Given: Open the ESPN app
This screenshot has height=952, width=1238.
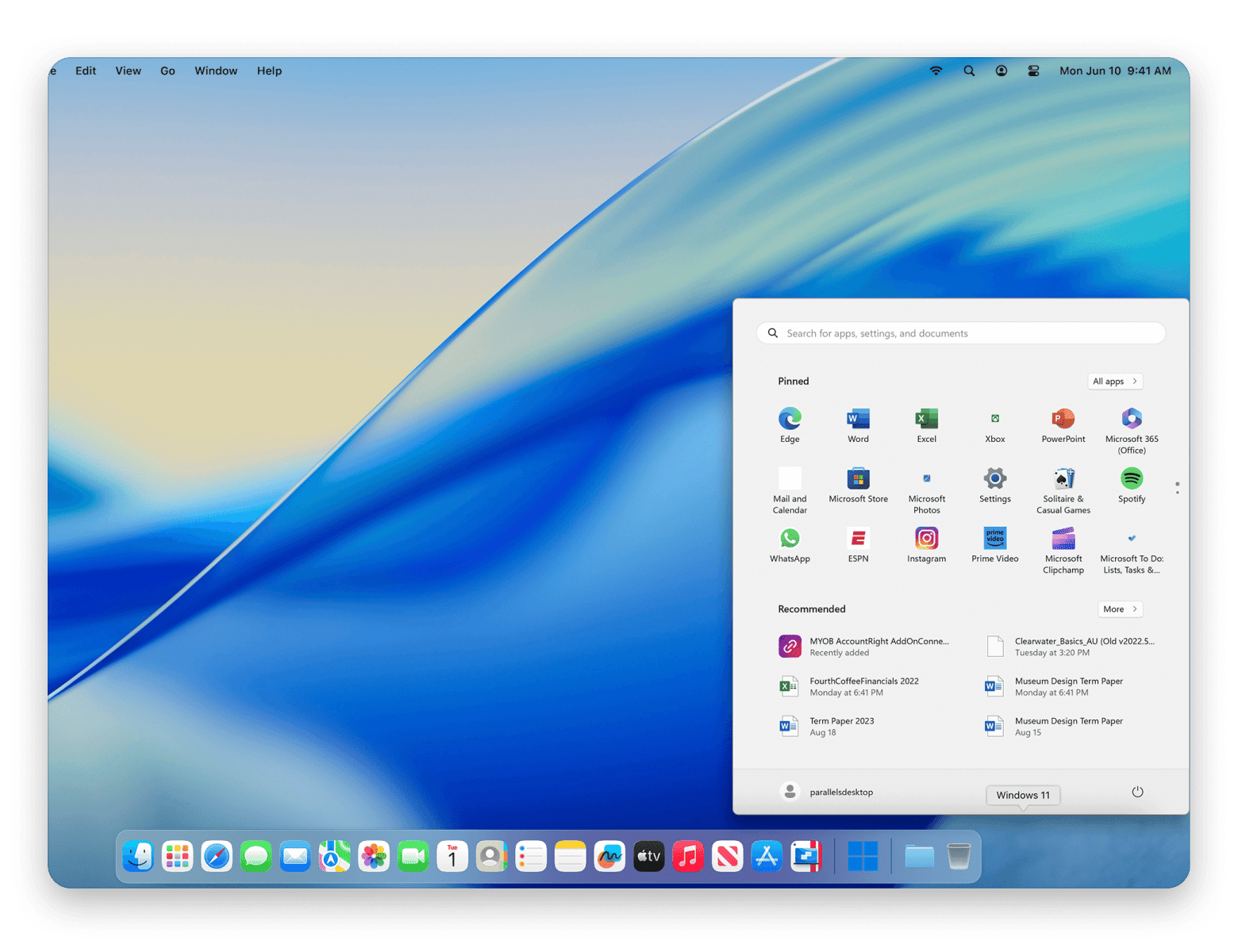Looking at the screenshot, I should pyautogui.click(x=857, y=545).
